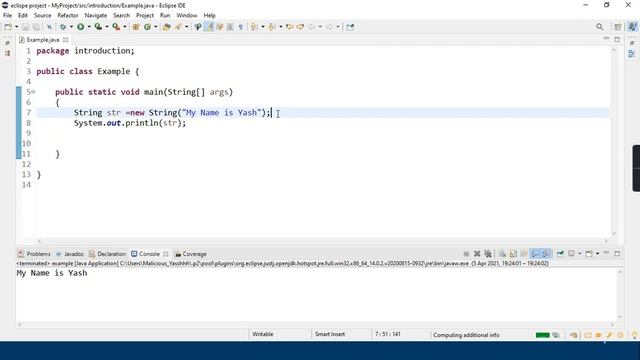This screenshot has height=360, width=640.
Task: Open the Coverage launch dropdown arrow
Action: tap(107, 27)
